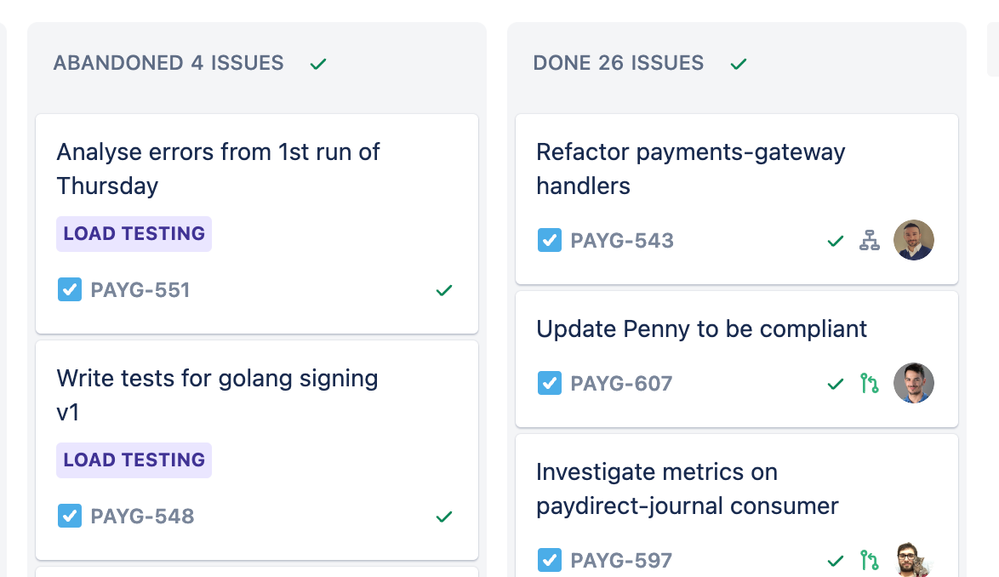The image size is (999, 577).
Task: Click the green checkmark beside Done column header
Action: click(x=738, y=64)
